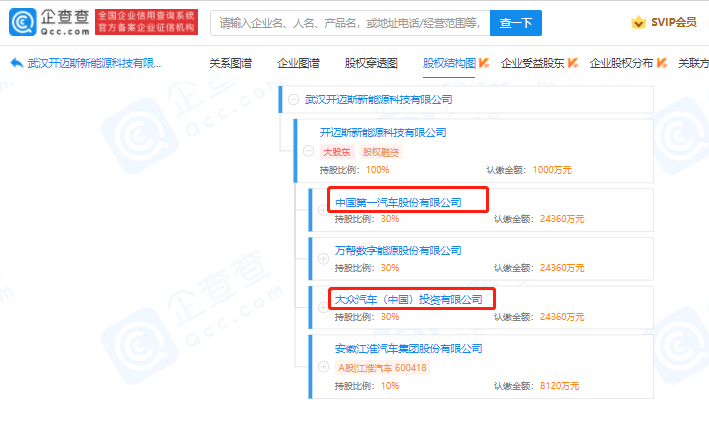Select the 股权穿透图 tab
Screen dimensions: 709x426
pyautogui.click(x=371, y=63)
